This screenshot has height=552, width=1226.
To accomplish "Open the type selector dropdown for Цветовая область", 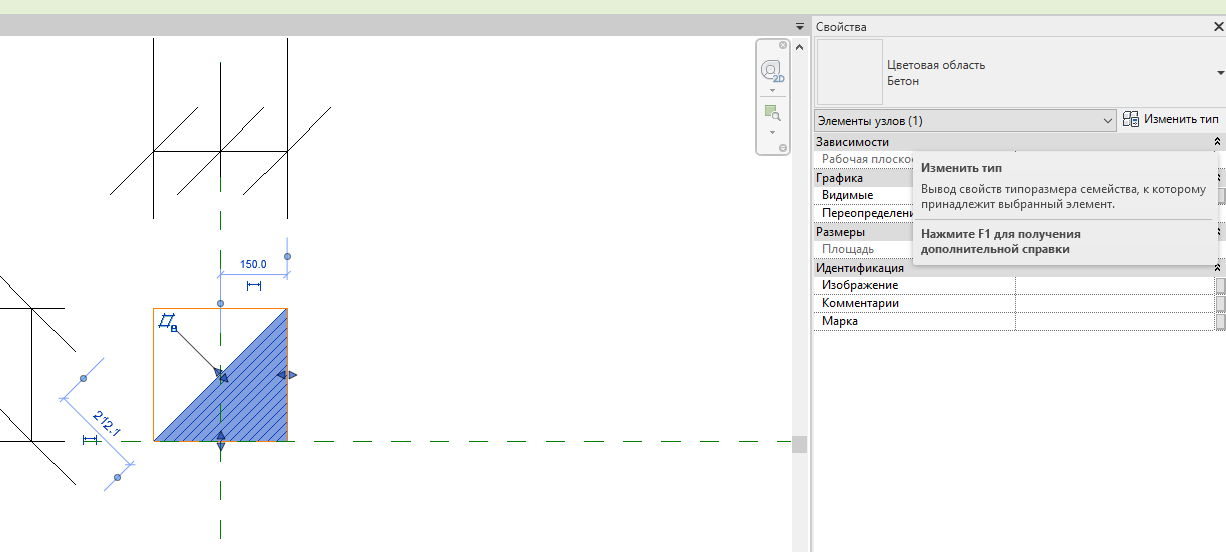I will point(1221,73).
